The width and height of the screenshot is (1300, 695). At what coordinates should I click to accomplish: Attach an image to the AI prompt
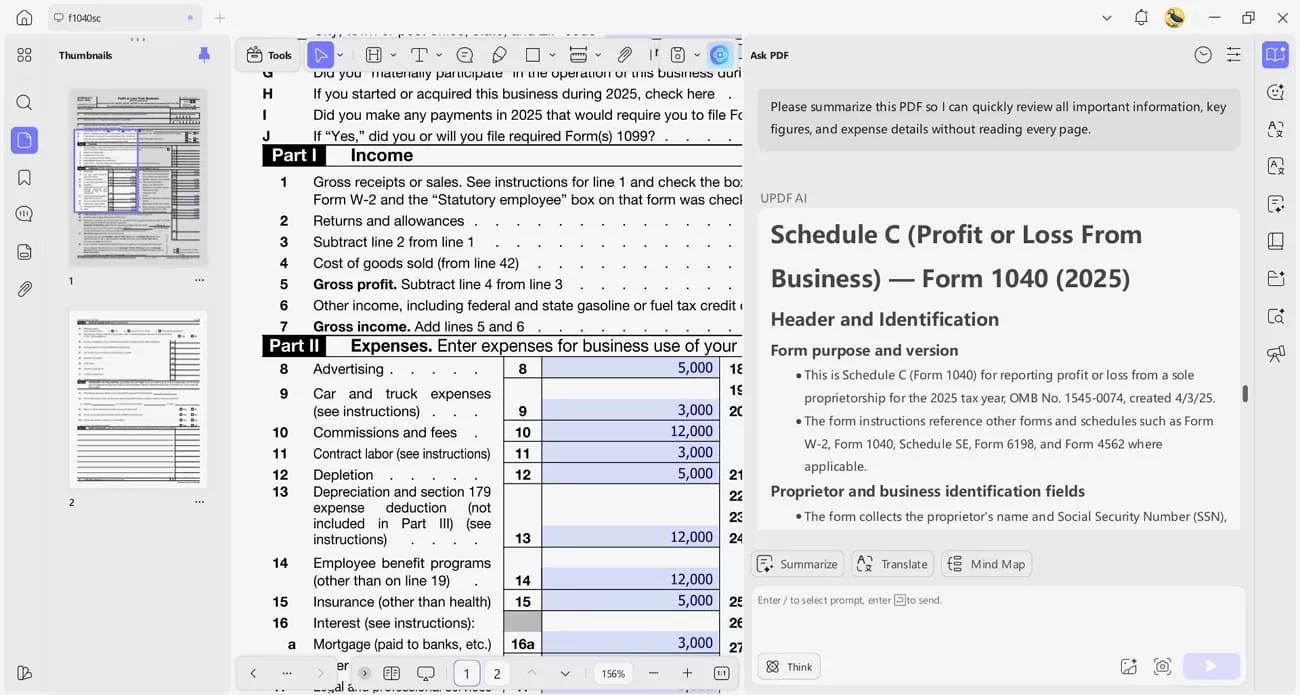(1128, 667)
